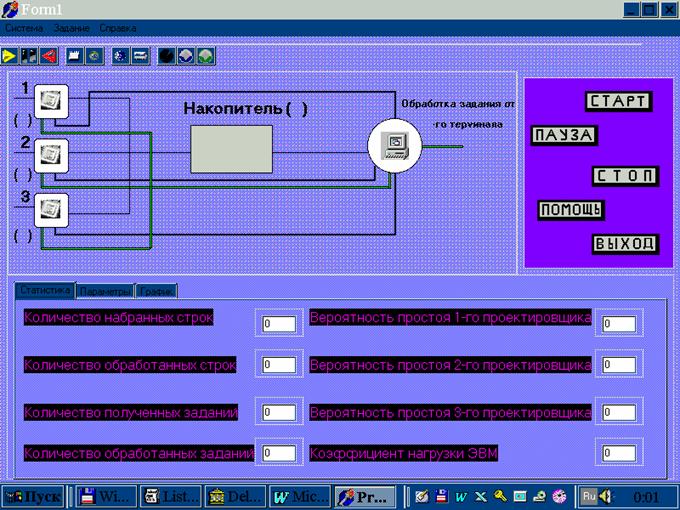
Task: Click the black circle toolbar icon
Action: pos(167,55)
